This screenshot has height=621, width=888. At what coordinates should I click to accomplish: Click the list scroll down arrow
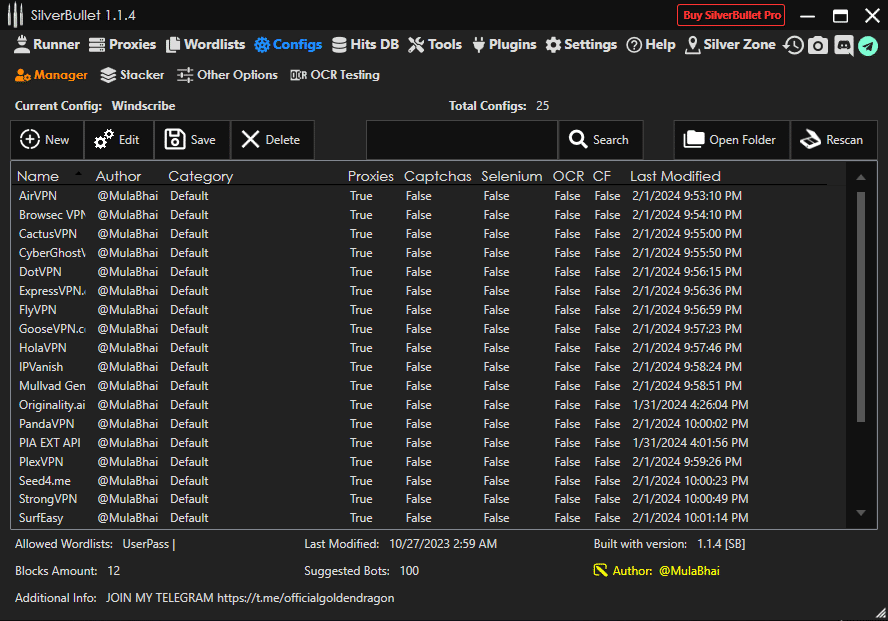click(x=861, y=513)
